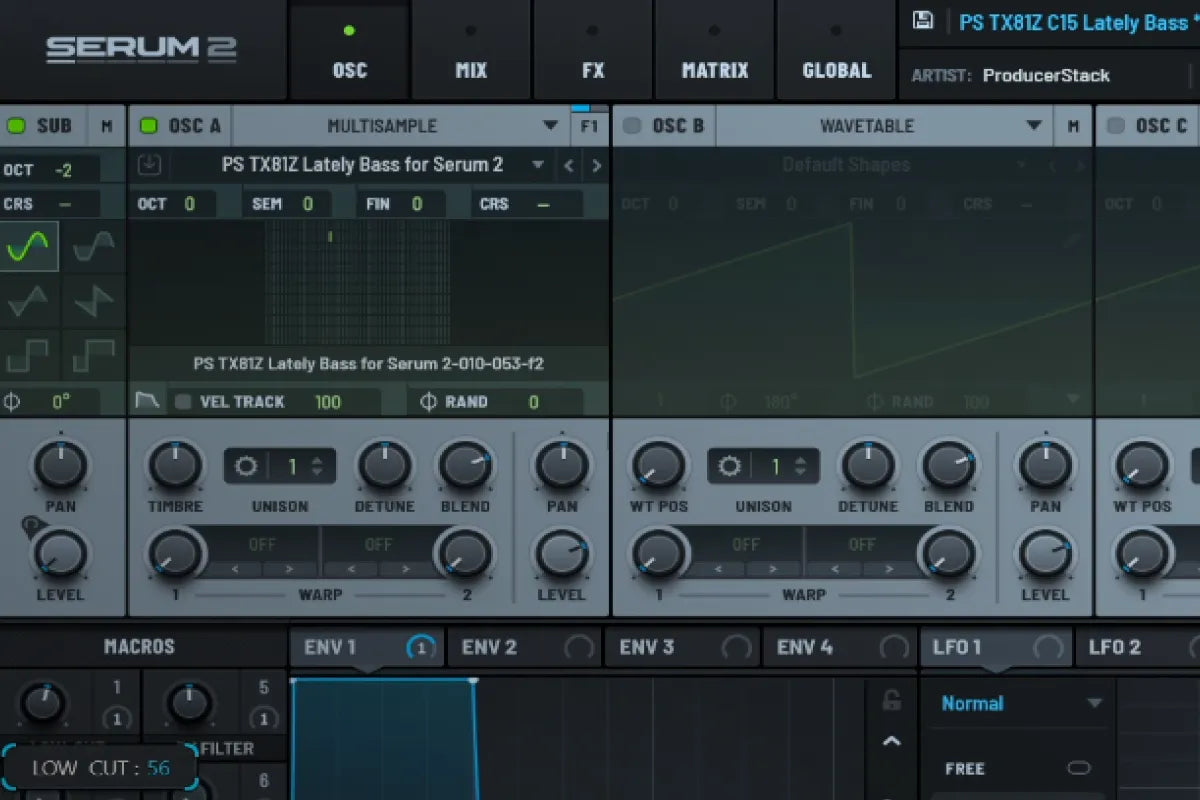
Task: Click OSC A unison settings gear icon
Action: [x=246, y=466]
